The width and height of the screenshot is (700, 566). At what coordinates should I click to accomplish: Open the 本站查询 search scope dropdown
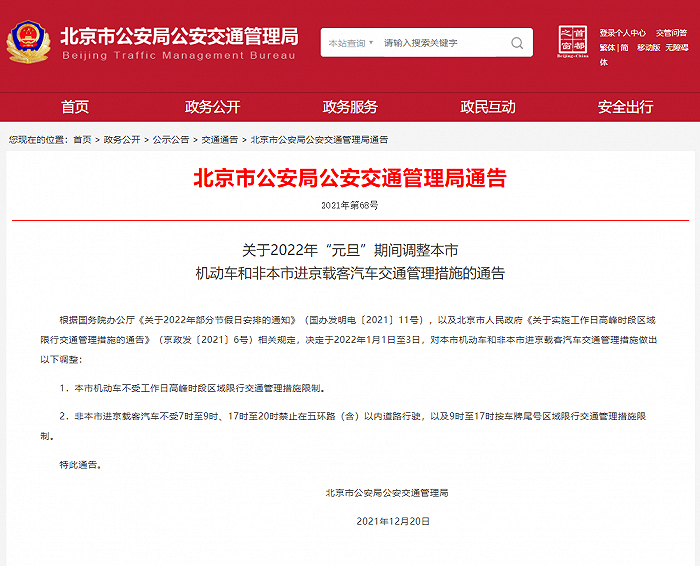(x=351, y=43)
